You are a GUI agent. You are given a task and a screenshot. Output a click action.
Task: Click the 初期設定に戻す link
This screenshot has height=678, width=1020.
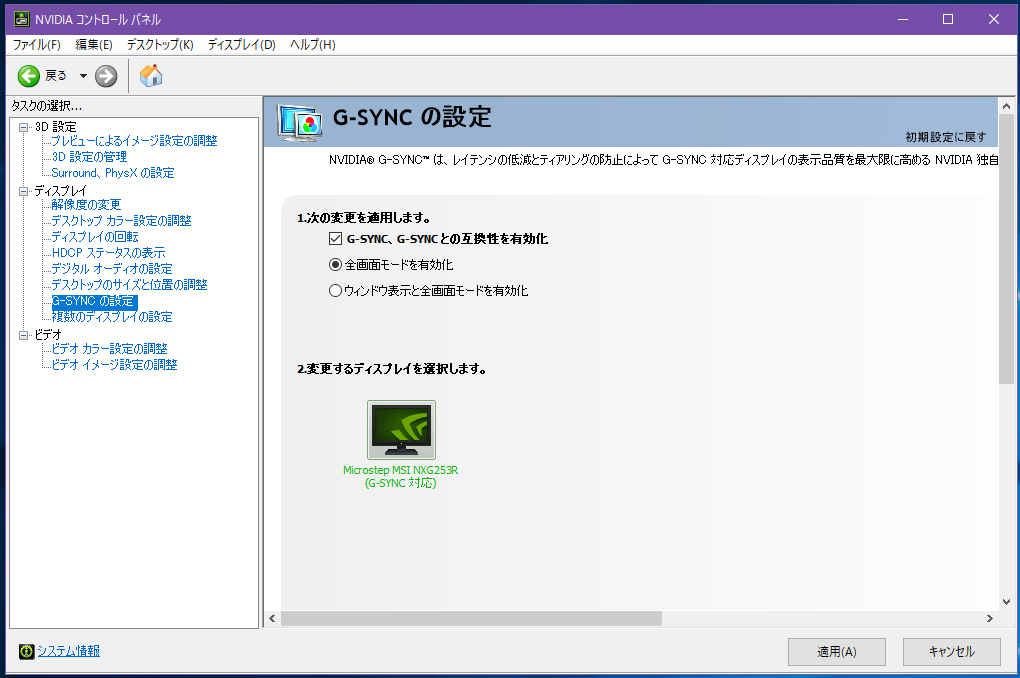click(945, 137)
